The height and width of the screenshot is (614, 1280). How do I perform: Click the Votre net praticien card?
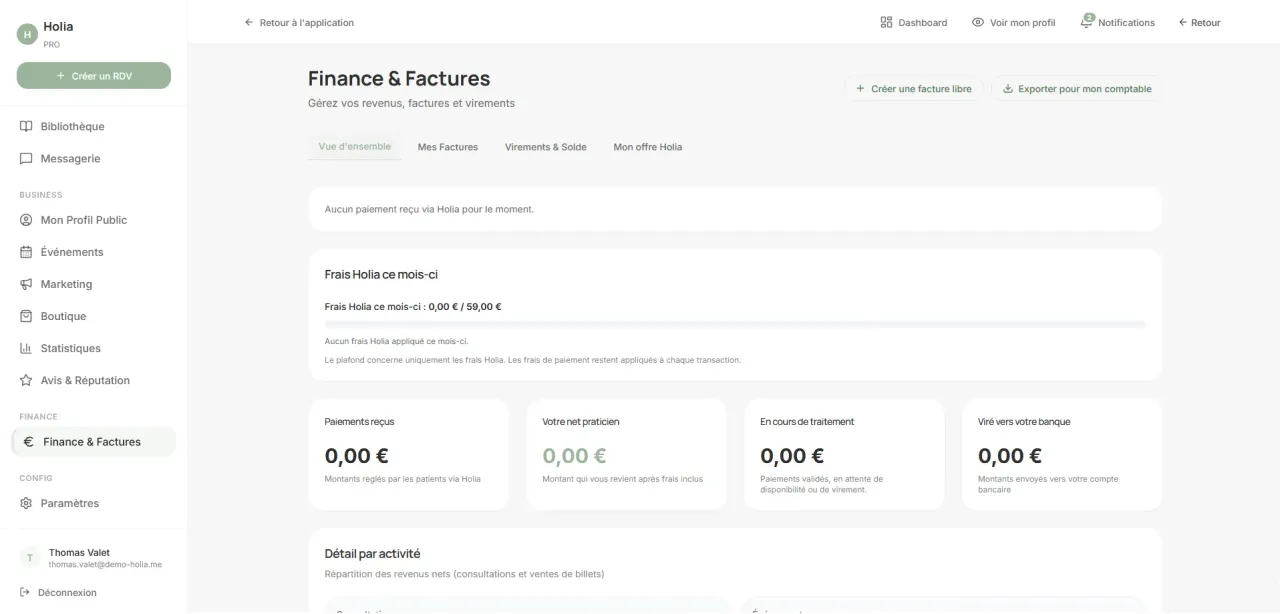pos(627,454)
